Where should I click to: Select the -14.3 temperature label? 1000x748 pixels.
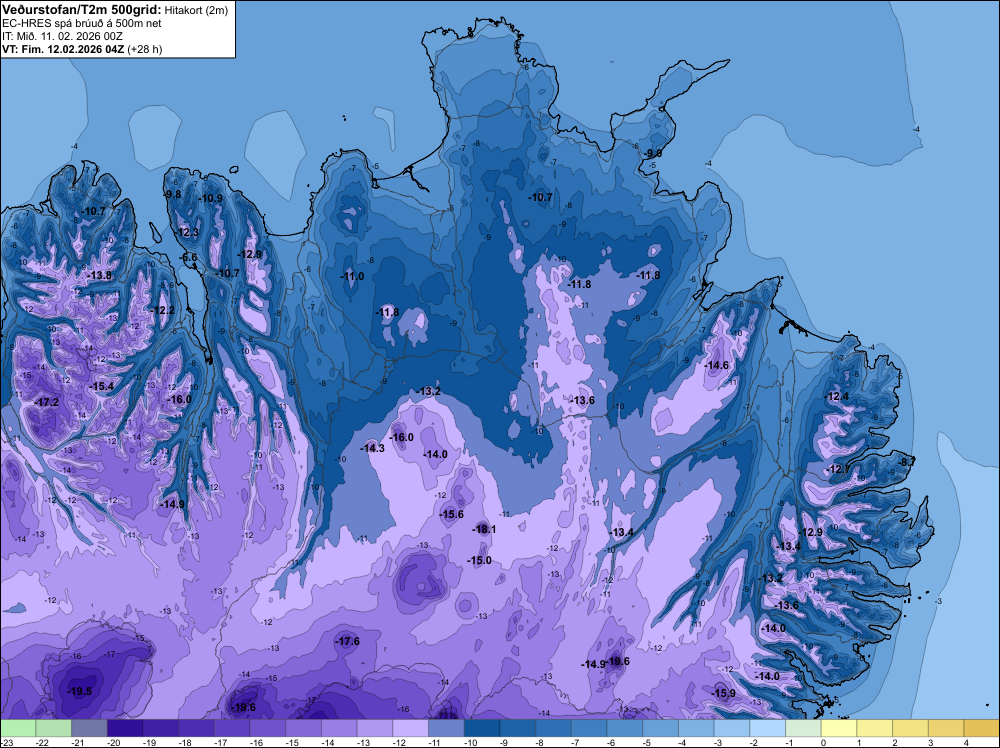[x=372, y=448]
